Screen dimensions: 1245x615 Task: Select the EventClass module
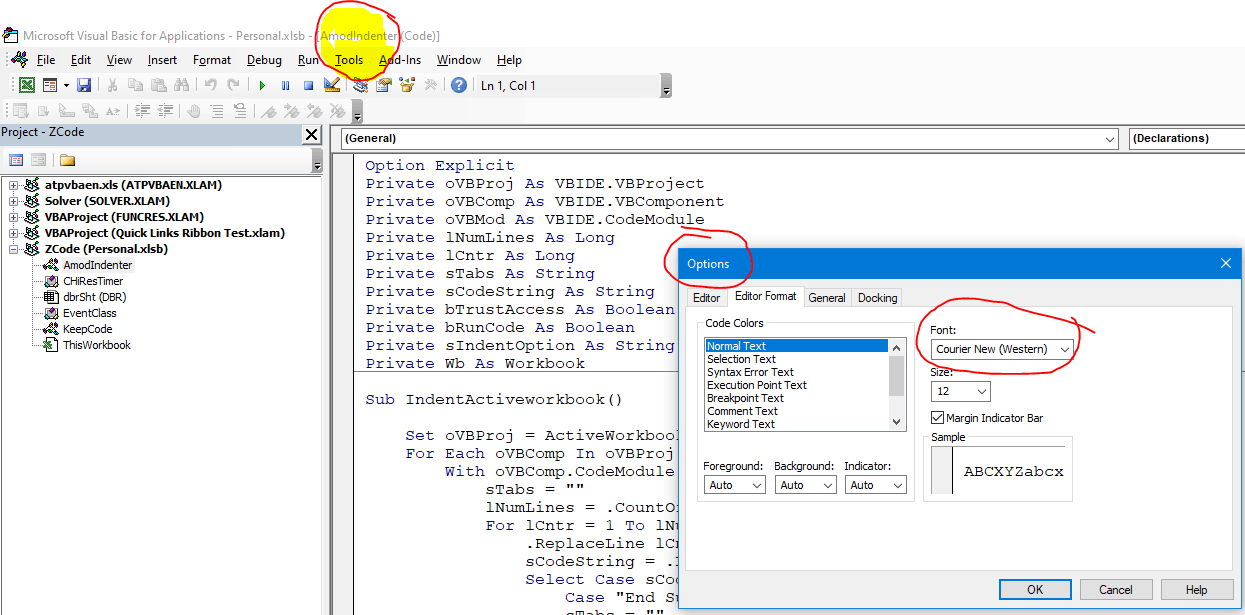[90, 313]
